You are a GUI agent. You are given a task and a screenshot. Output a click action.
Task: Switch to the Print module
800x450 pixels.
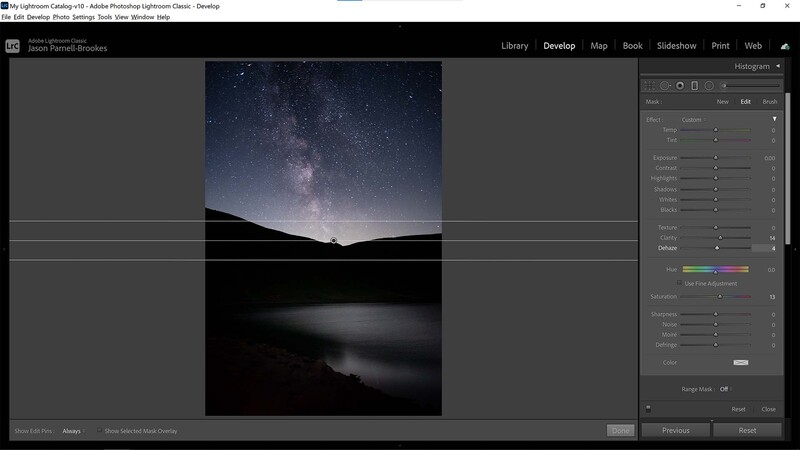(720, 45)
